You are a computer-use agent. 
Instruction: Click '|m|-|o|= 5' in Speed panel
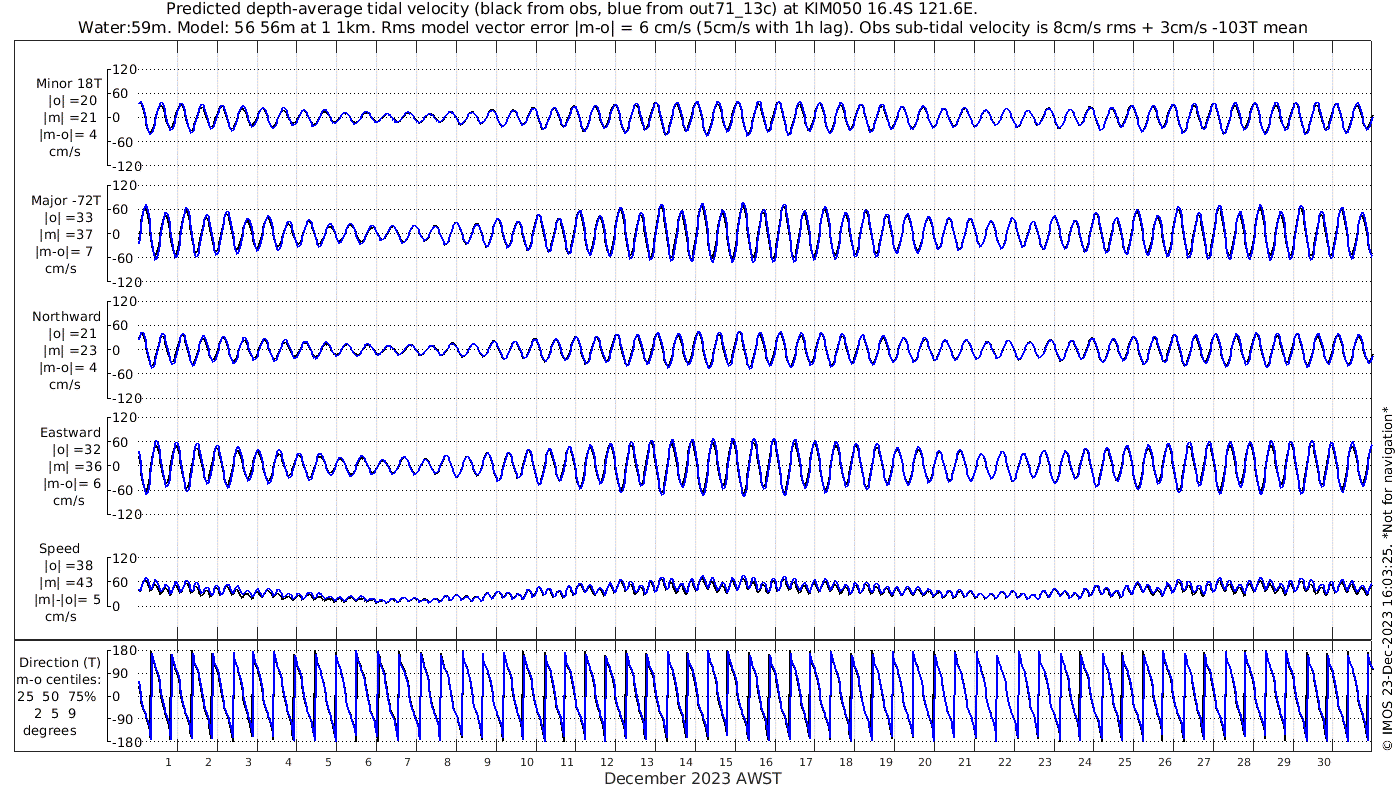point(66,600)
